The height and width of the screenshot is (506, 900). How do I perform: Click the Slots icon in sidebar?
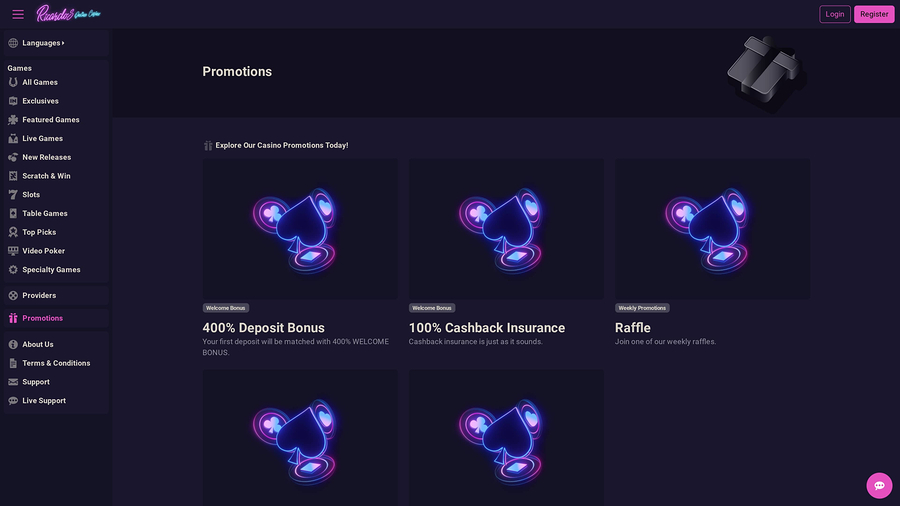coord(13,195)
